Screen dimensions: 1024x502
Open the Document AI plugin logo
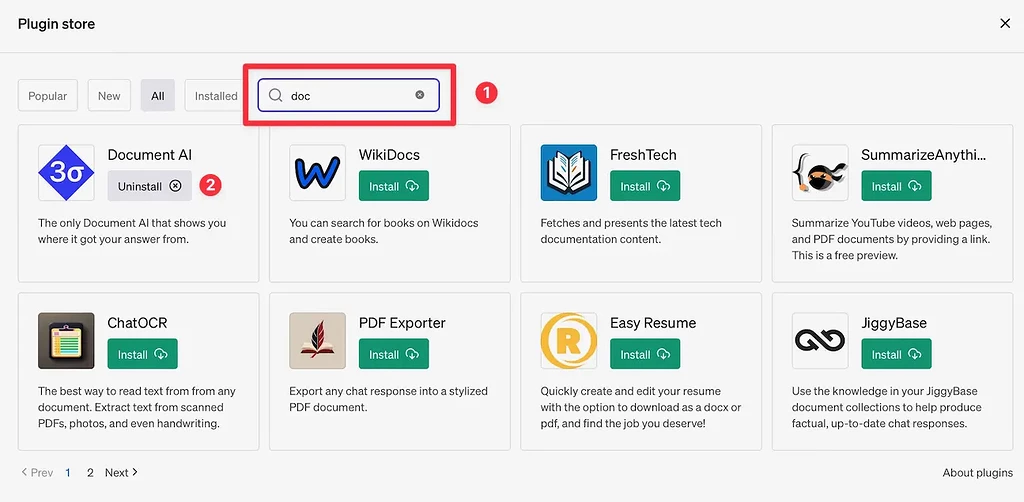[66, 172]
